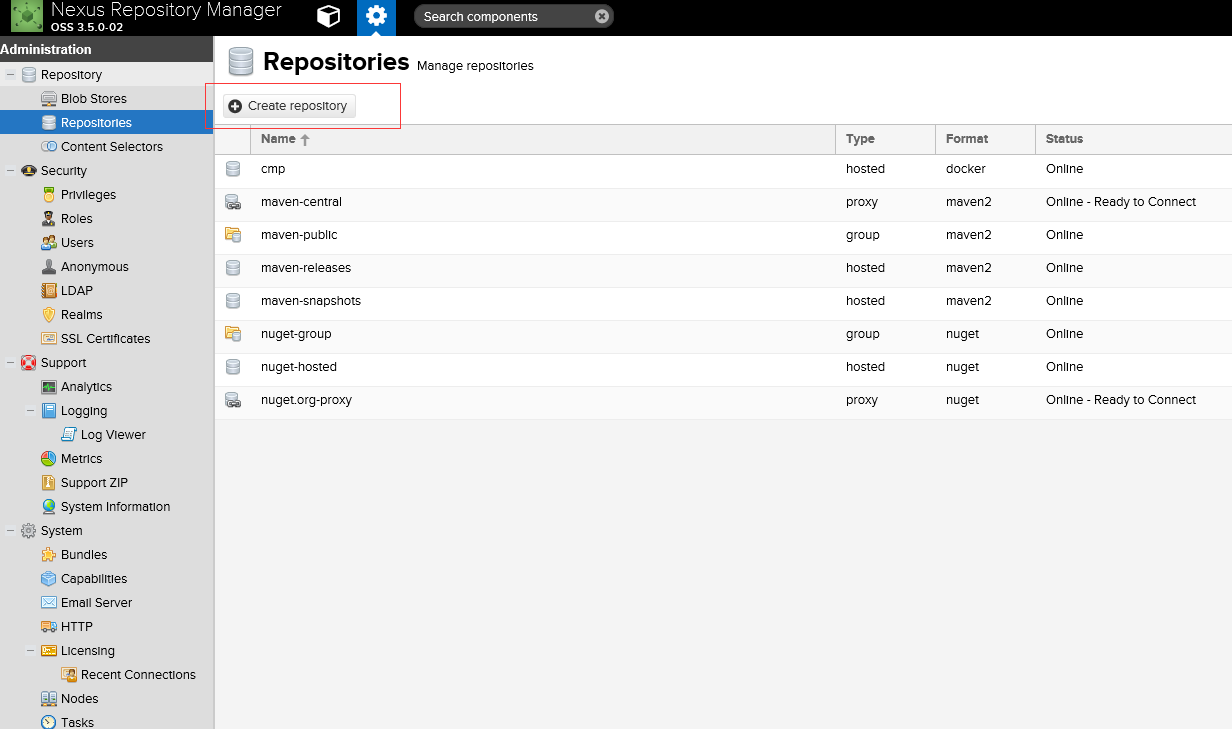Collapse the Licensing tree node
This screenshot has height=729, width=1232.
pos(30,651)
